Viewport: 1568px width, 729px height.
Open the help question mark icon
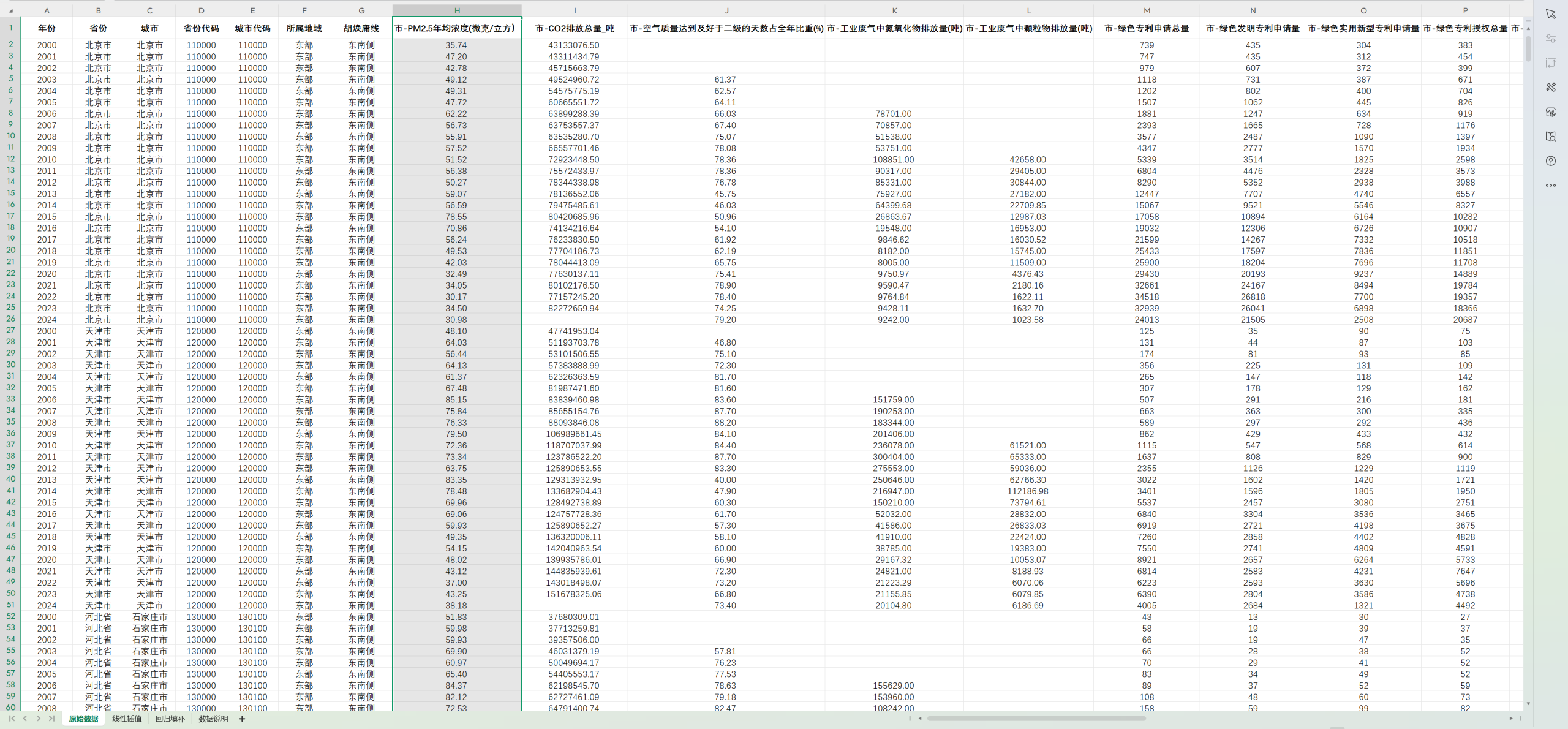coord(1550,161)
